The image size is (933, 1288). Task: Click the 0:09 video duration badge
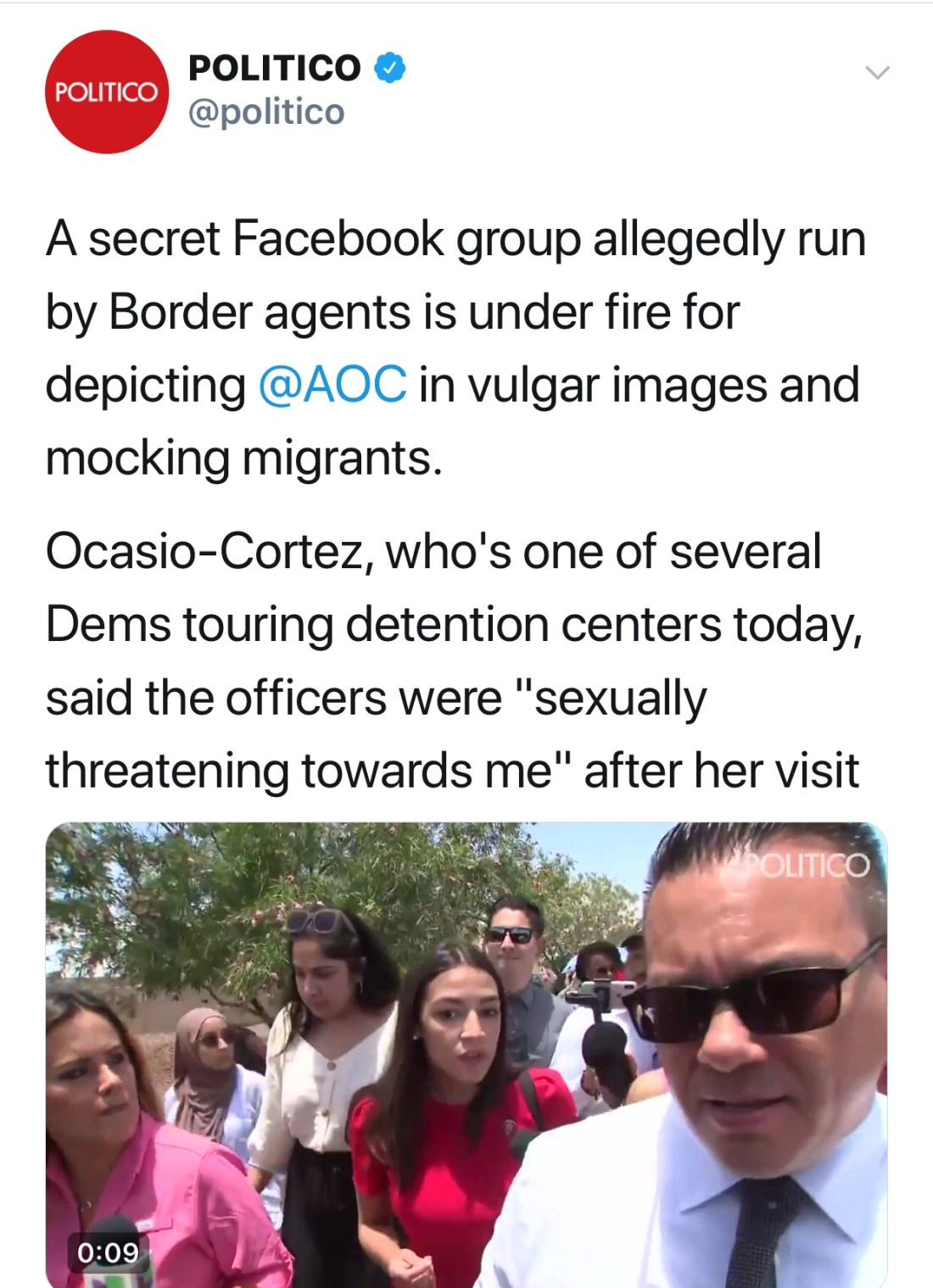pyautogui.click(x=108, y=1252)
